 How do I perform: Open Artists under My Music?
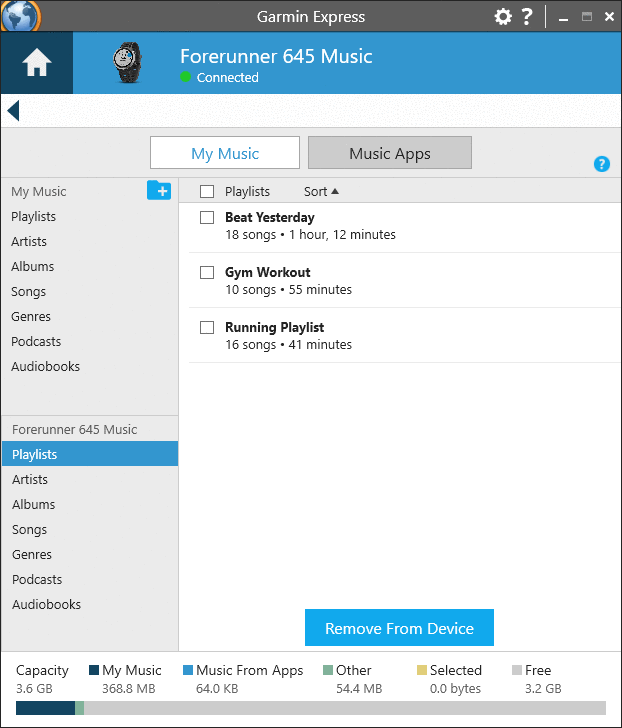point(29,241)
